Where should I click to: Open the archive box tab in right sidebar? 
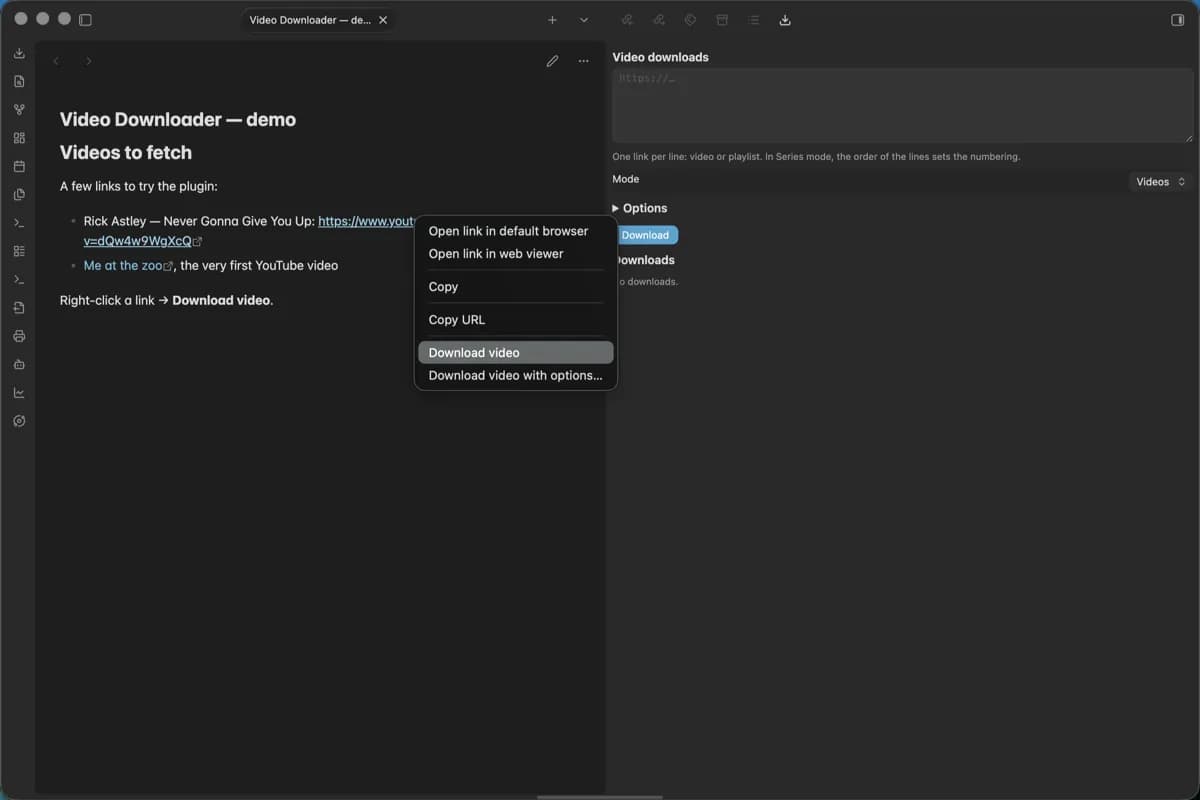722,20
